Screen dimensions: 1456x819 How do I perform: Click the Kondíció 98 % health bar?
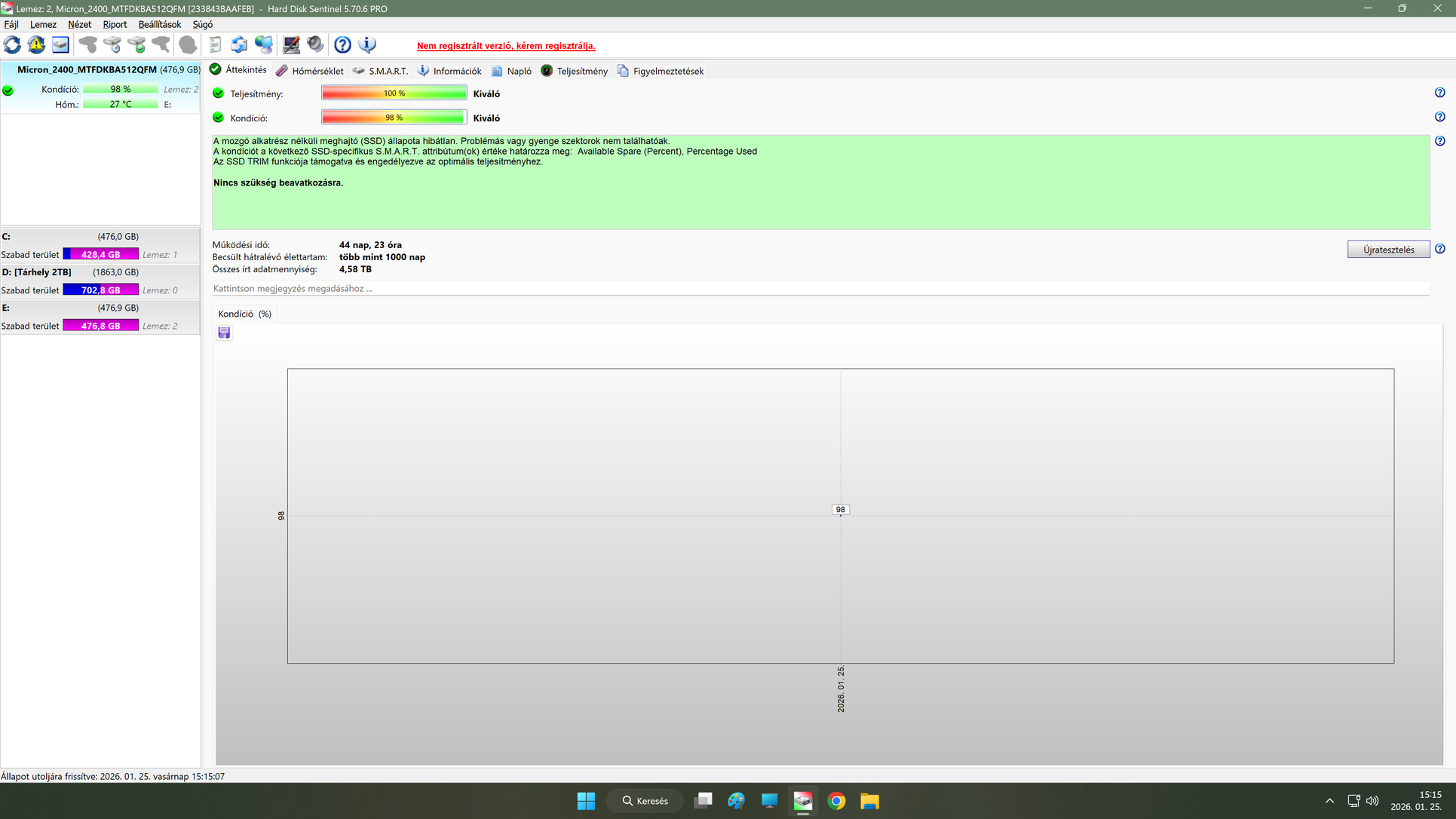tap(394, 118)
